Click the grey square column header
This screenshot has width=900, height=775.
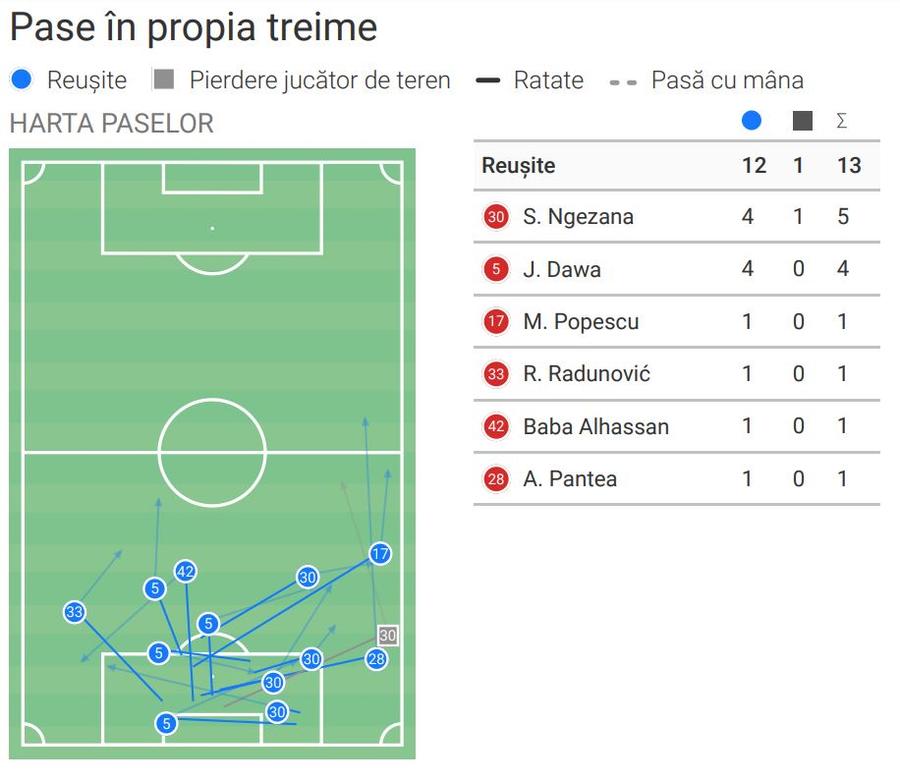802,121
